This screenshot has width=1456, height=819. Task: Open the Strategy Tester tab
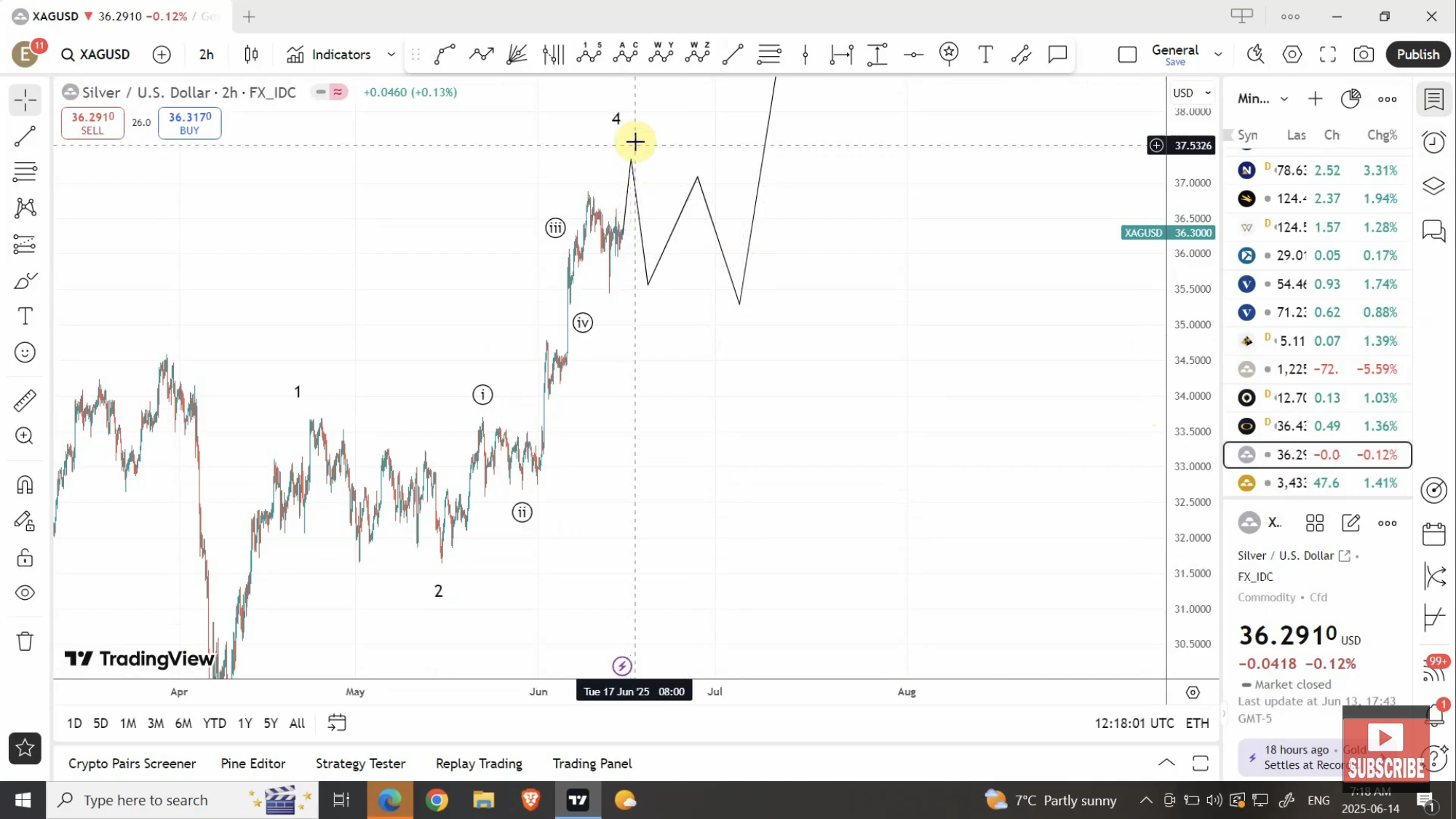tap(360, 763)
